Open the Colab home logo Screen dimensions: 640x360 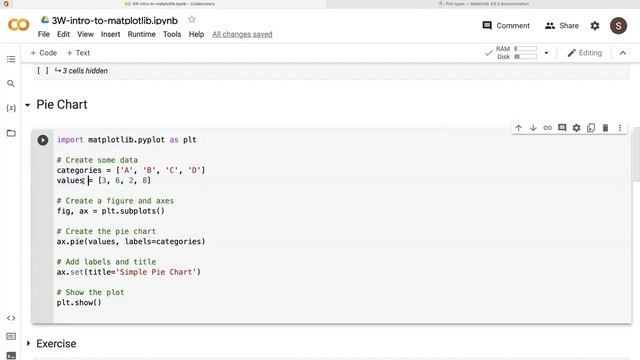point(19,25)
